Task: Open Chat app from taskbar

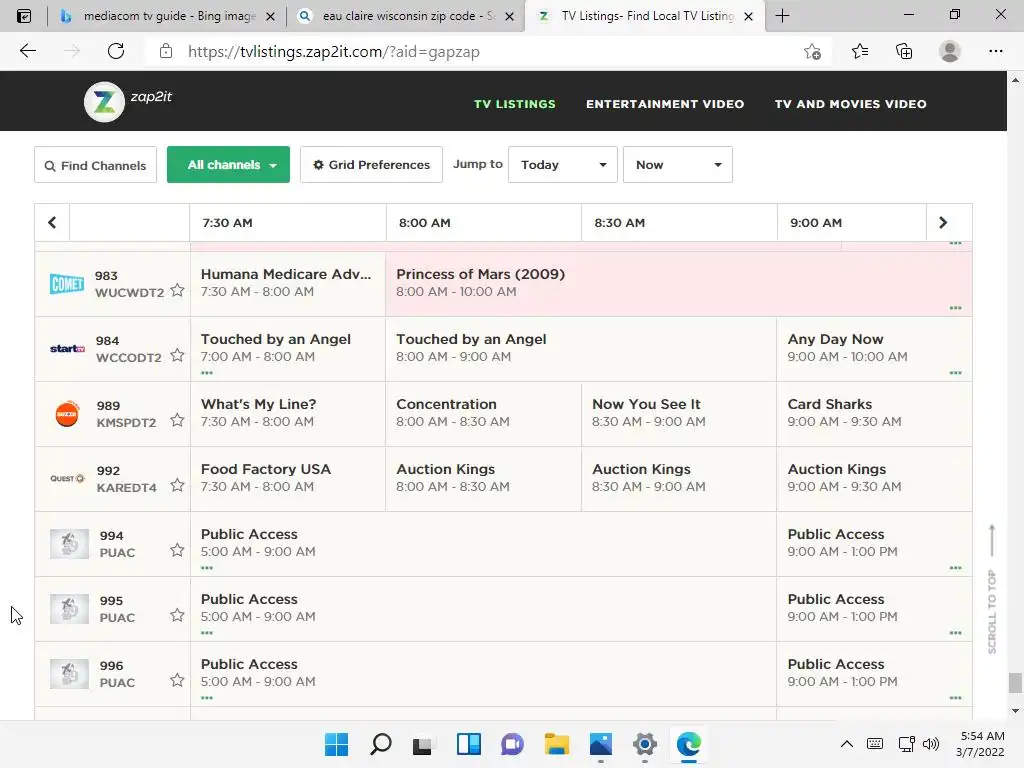Action: point(513,744)
